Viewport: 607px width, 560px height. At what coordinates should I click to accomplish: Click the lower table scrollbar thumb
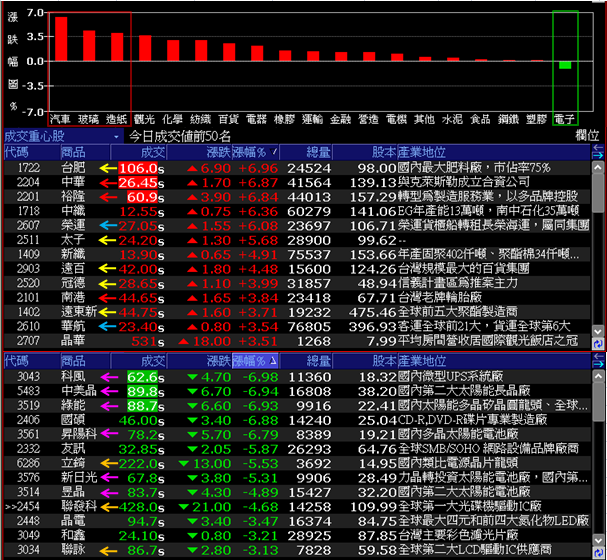[598, 402]
